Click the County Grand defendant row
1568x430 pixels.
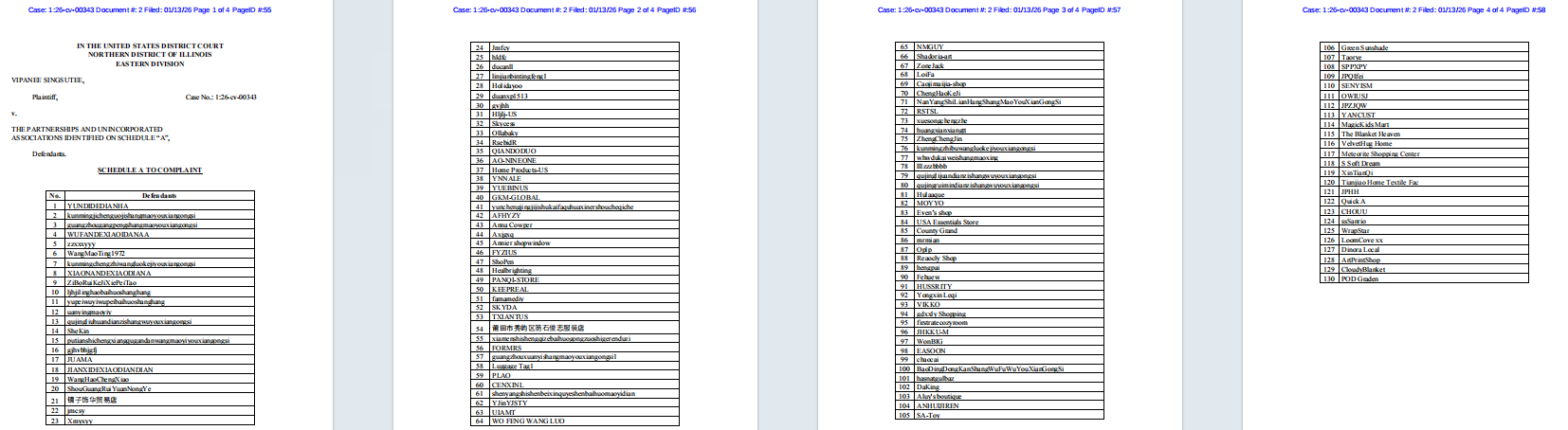937,230
